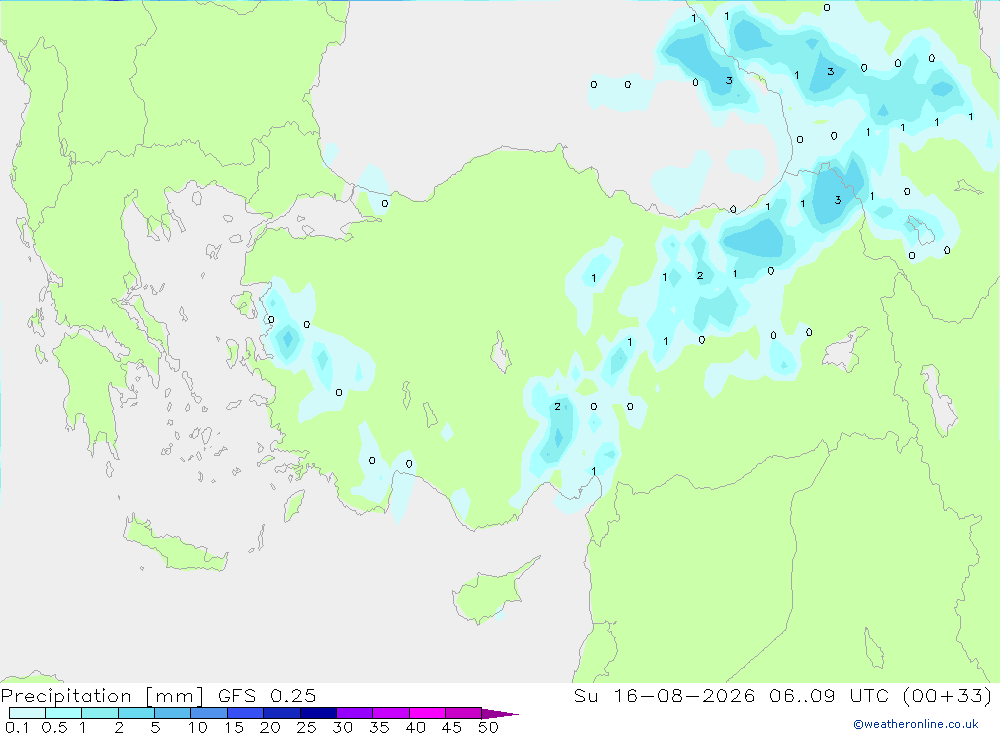Click the "Precipitation [mm]" title text
The height and width of the screenshot is (733, 1000).
point(102,696)
